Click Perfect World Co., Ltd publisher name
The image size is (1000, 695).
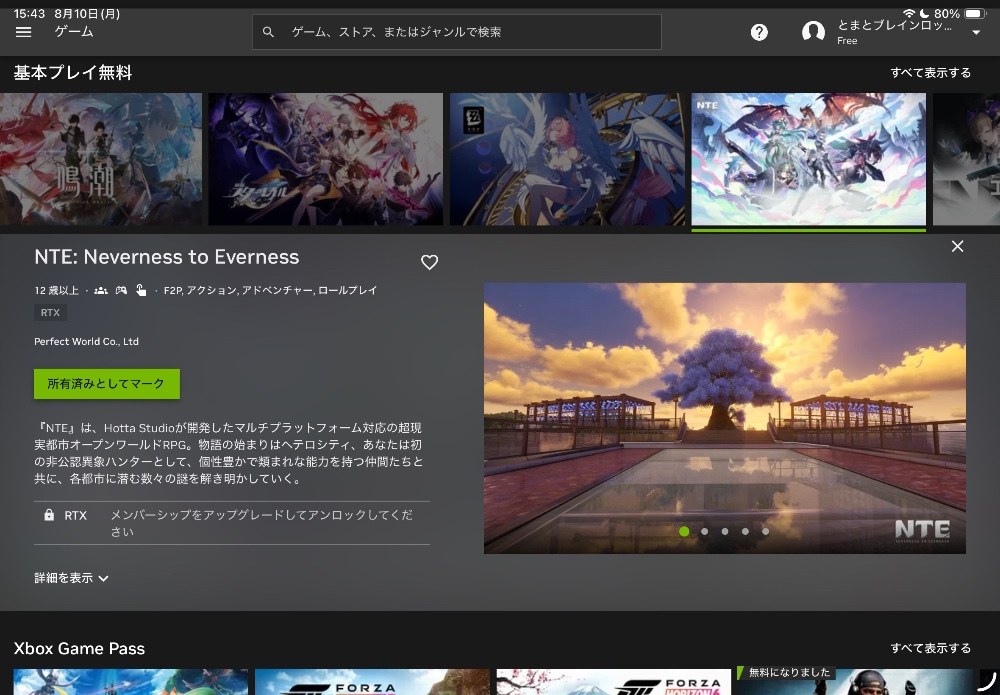[x=86, y=342]
